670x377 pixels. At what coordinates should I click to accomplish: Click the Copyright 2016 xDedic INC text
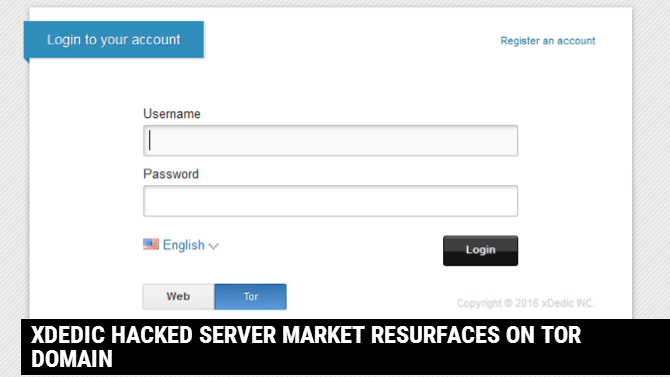coord(526,303)
